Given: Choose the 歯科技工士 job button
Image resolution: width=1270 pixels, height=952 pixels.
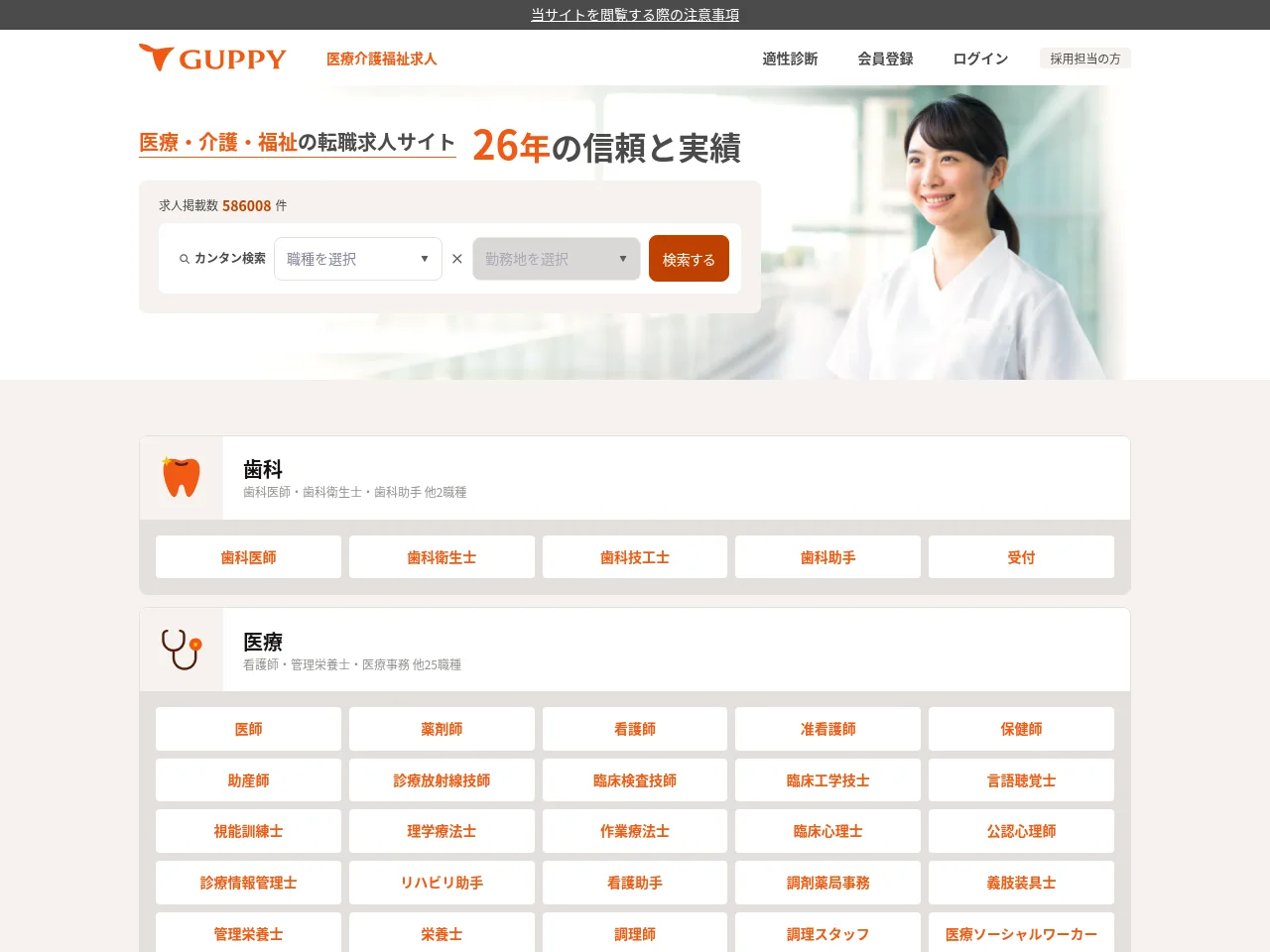Looking at the screenshot, I should click(x=635, y=557).
